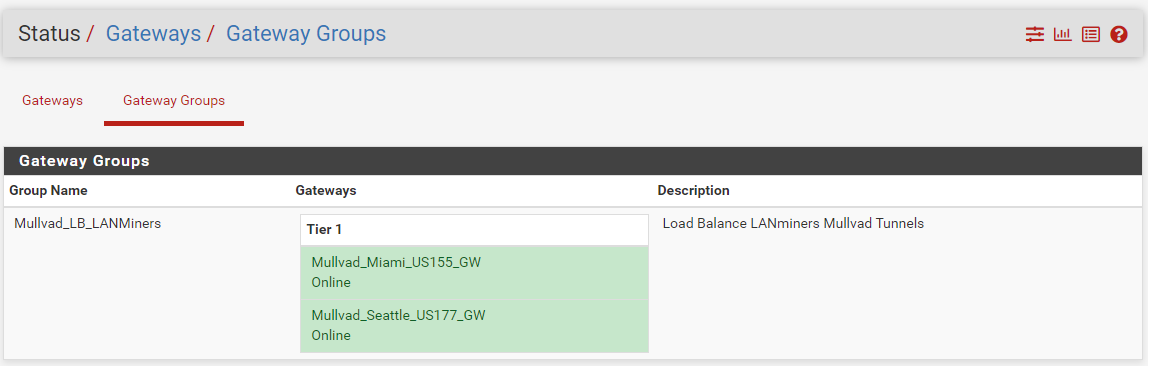This screenshot has width=1152, height=366.
Task: Open related settings sliders icon
Action: click(x=1034, y=34)
